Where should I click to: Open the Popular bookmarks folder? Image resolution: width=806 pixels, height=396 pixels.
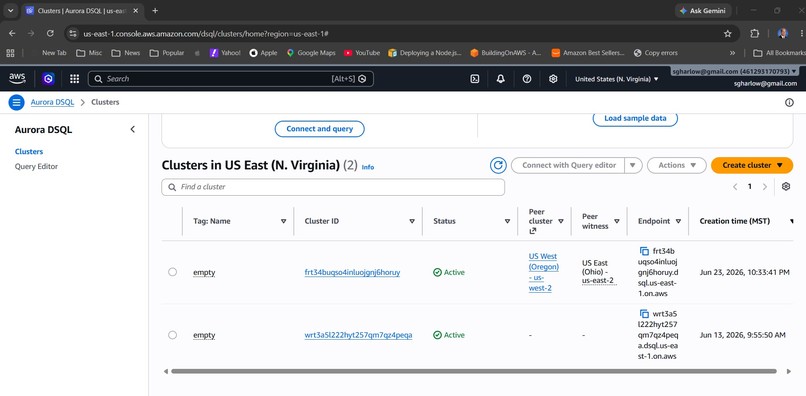click(167, 53)
